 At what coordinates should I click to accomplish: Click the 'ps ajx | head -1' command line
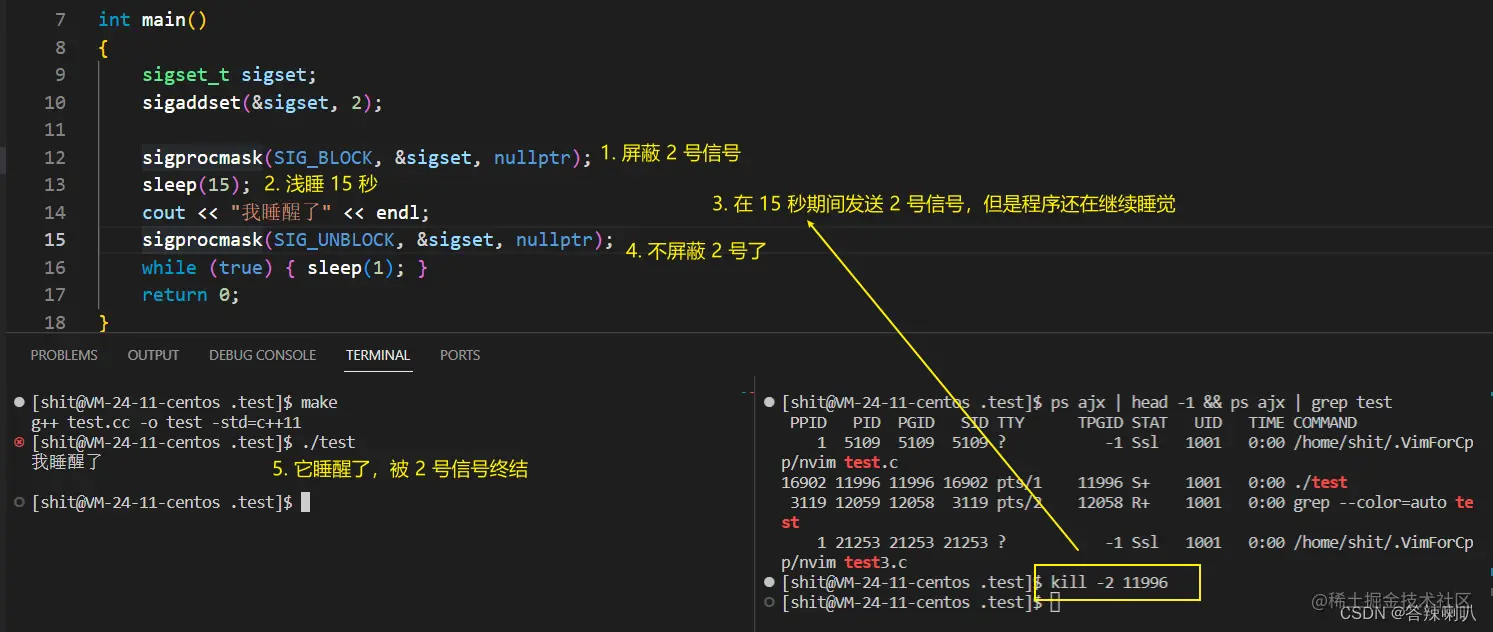1221,402
